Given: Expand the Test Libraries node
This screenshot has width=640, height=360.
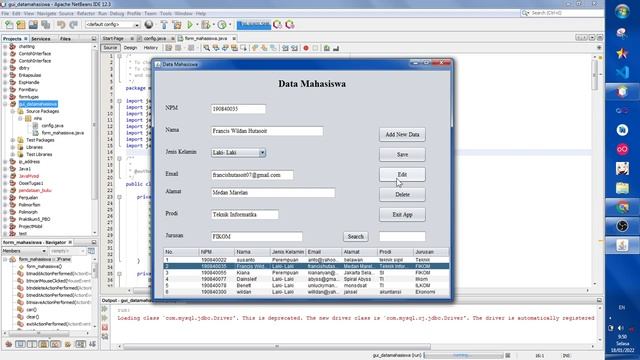Looking at the screenshot, I should pyautogui.click(x=13, y=155).
